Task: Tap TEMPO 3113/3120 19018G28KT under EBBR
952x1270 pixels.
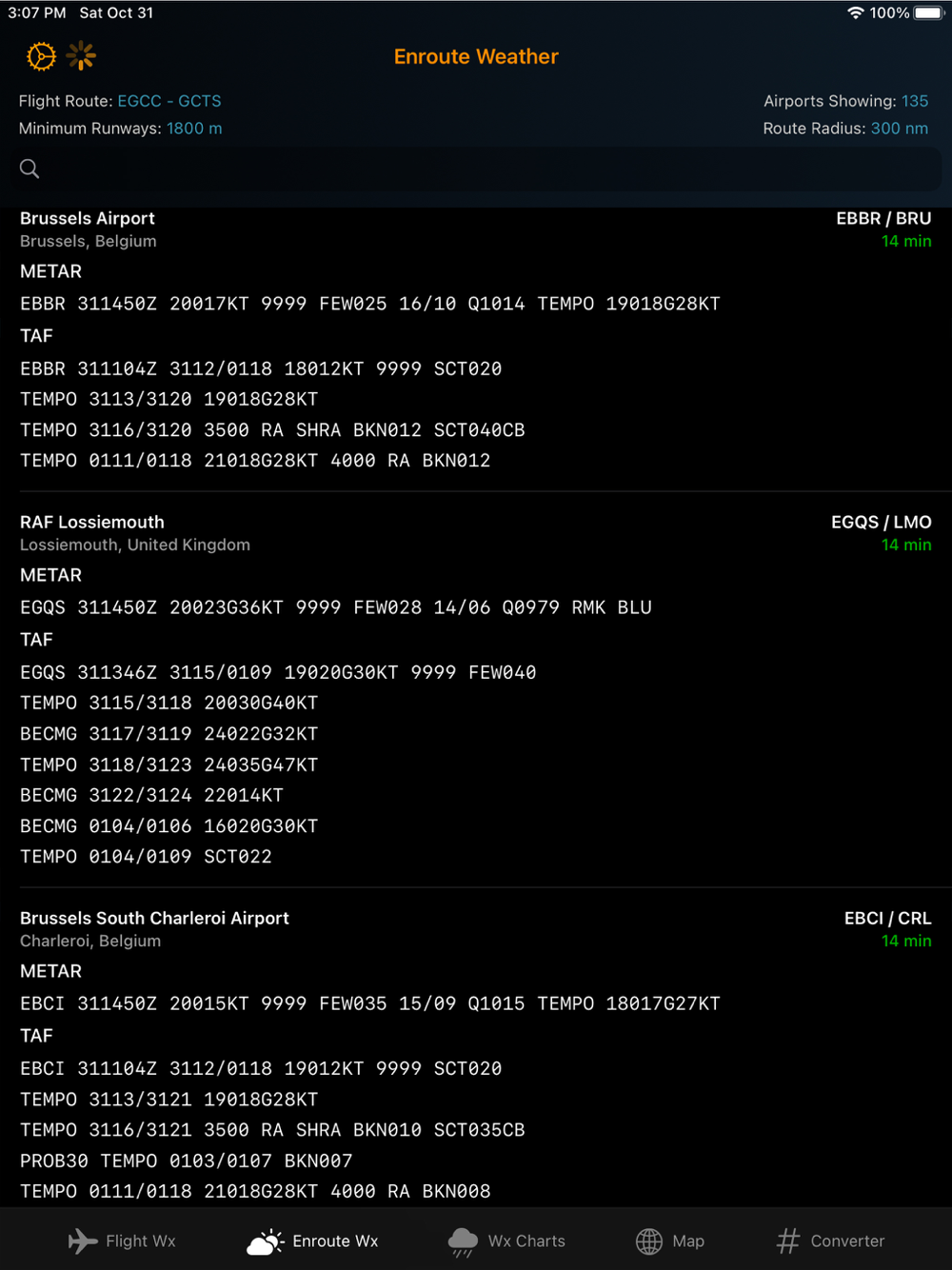Action: pos(169,399)
